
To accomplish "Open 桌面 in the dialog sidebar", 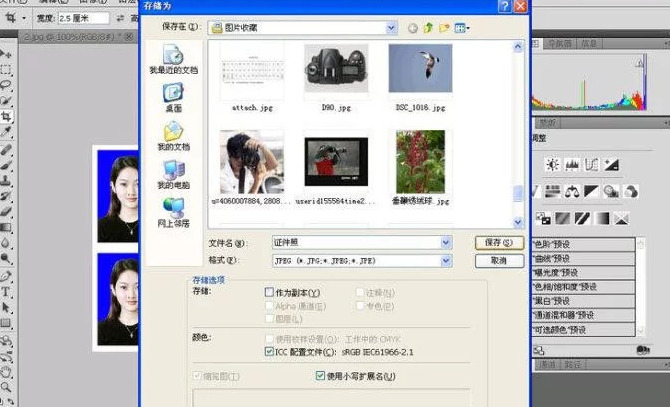I will tap(173, 98).
